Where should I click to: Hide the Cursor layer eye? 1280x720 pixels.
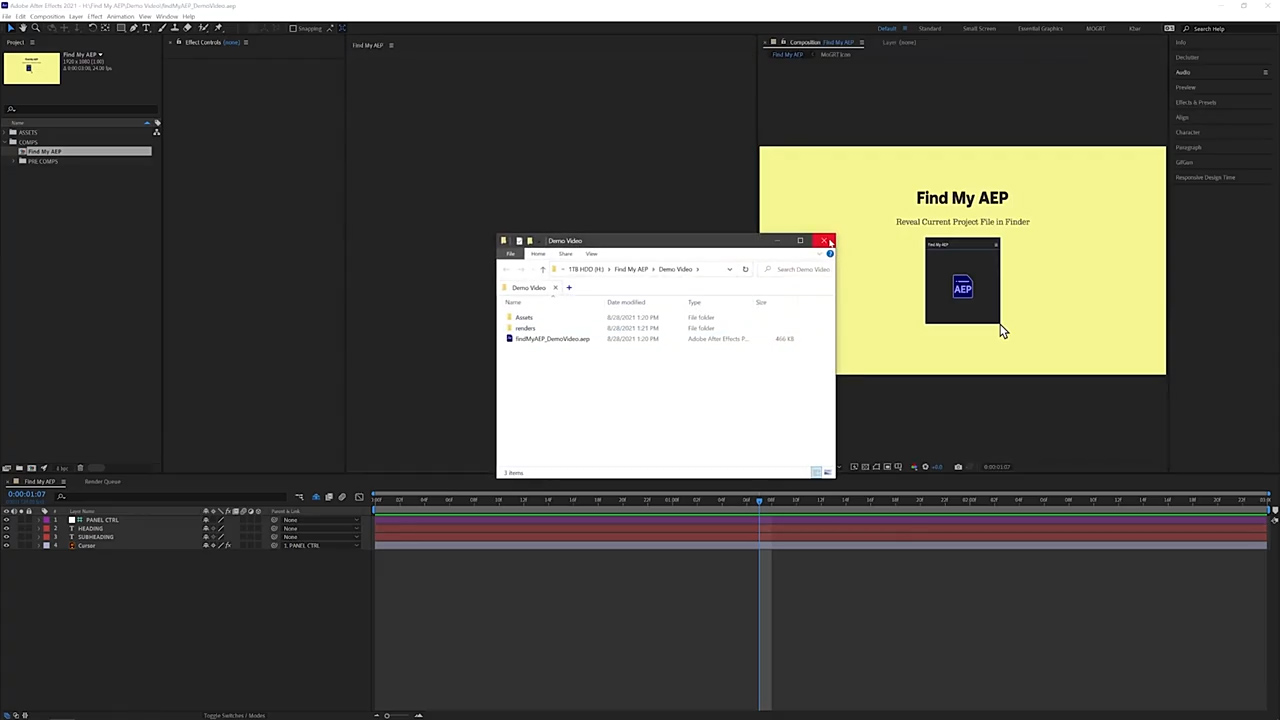click(x=6, y=545)
